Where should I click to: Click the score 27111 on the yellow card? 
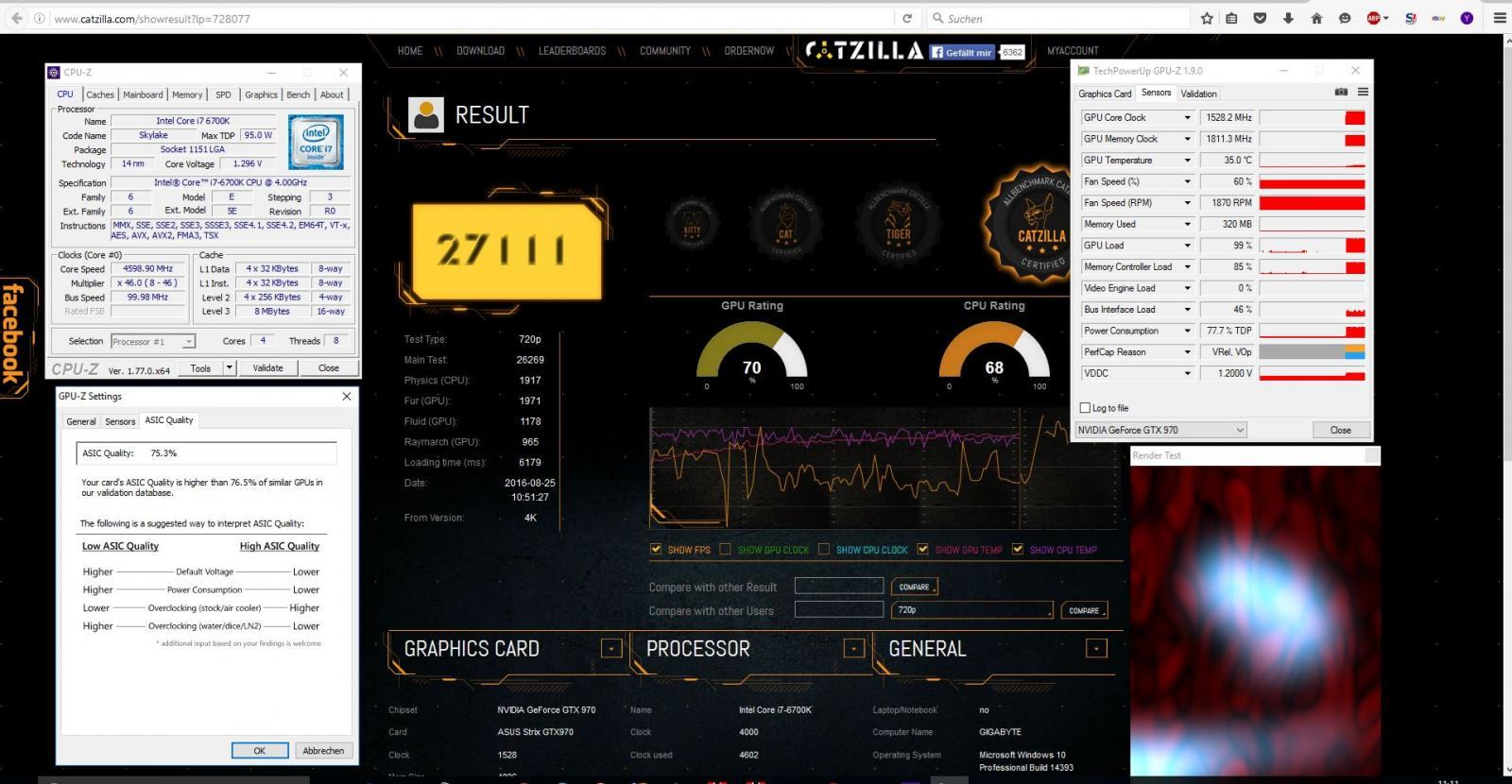(501, 250)
